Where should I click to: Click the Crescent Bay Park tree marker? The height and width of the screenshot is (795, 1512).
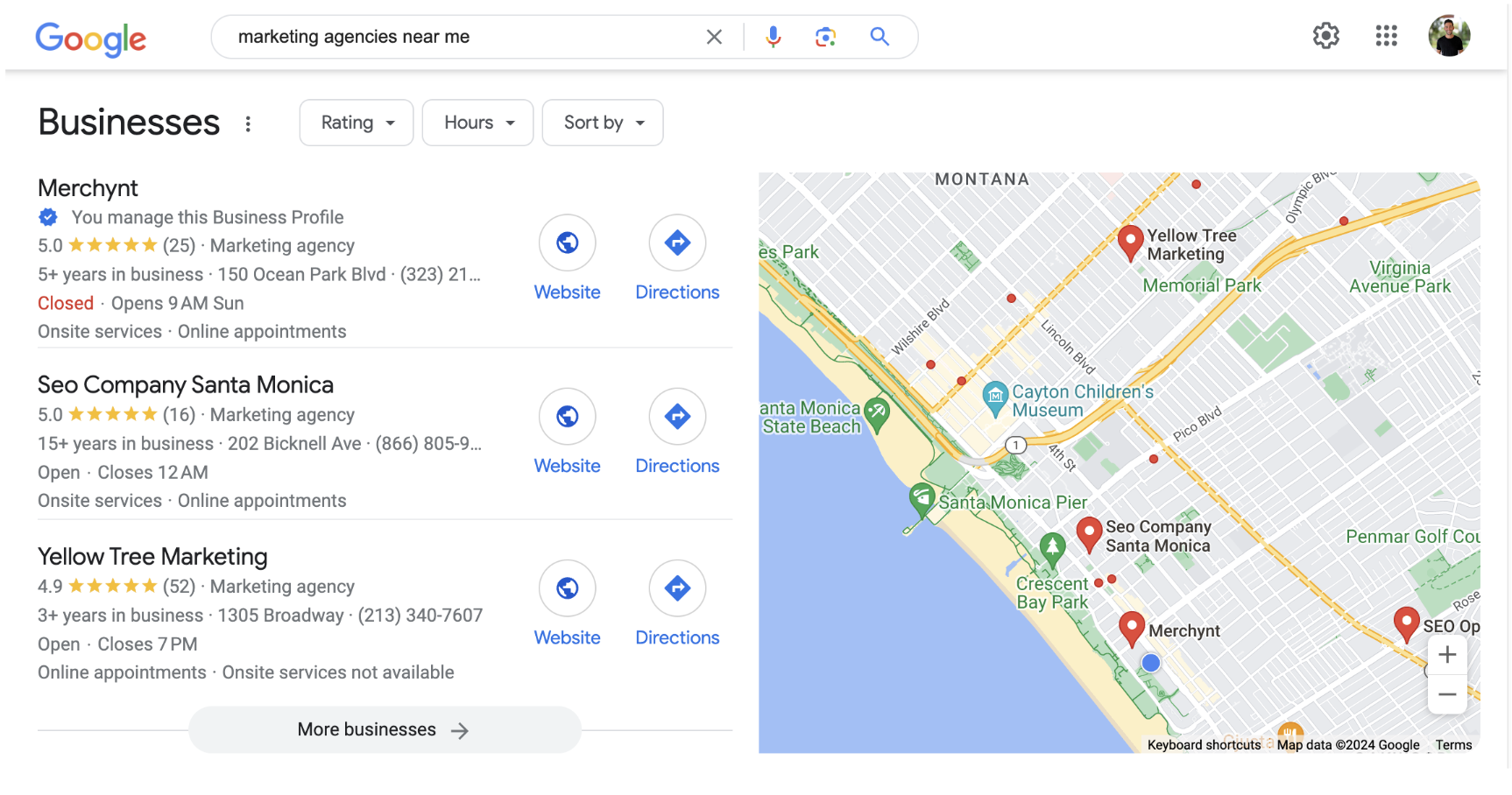(1052, 549)
